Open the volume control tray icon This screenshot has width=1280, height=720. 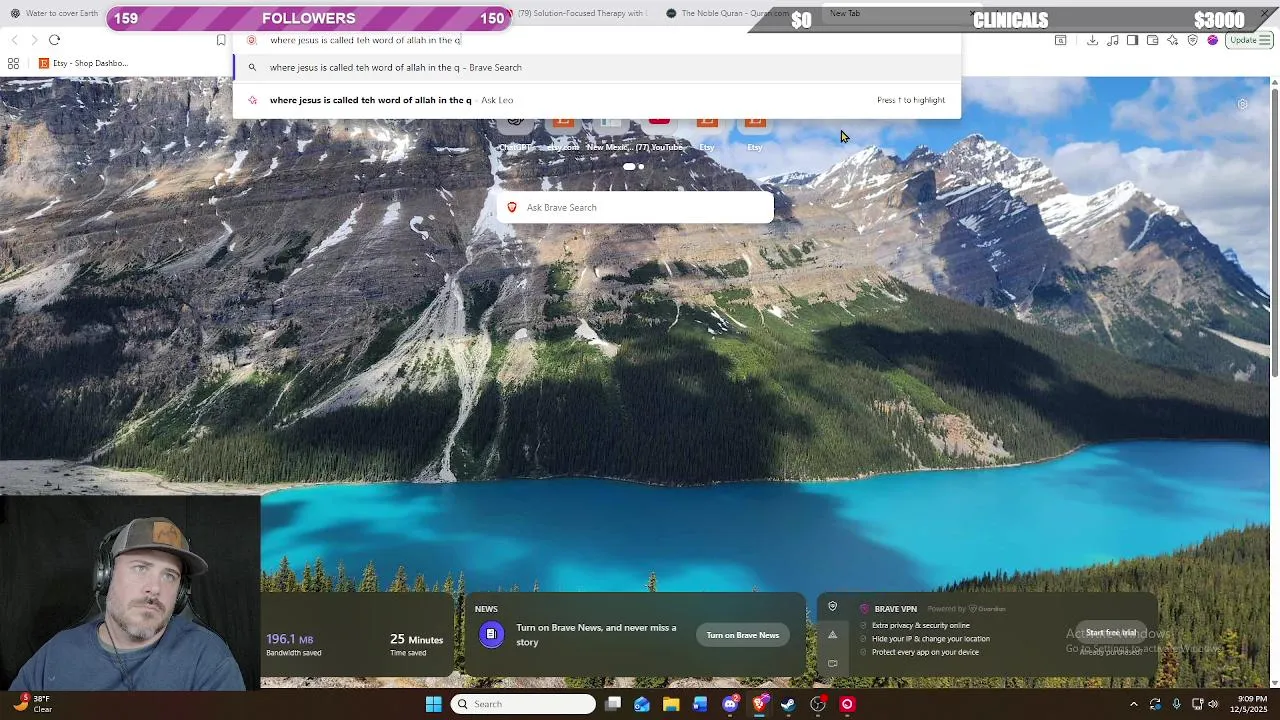(1213, 704)
